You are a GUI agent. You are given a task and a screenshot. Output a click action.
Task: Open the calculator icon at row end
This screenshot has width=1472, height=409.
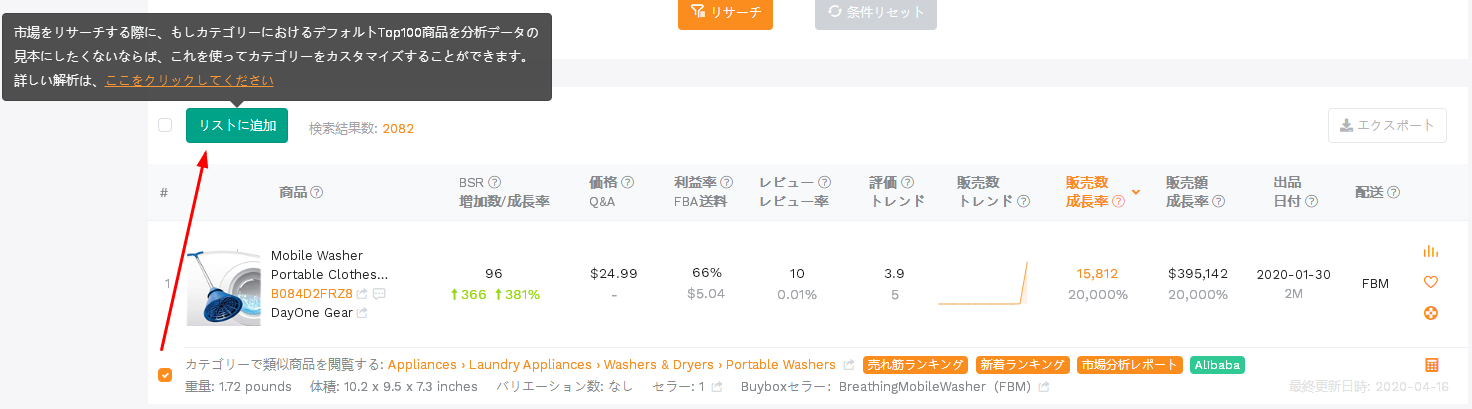[1431, 365]
